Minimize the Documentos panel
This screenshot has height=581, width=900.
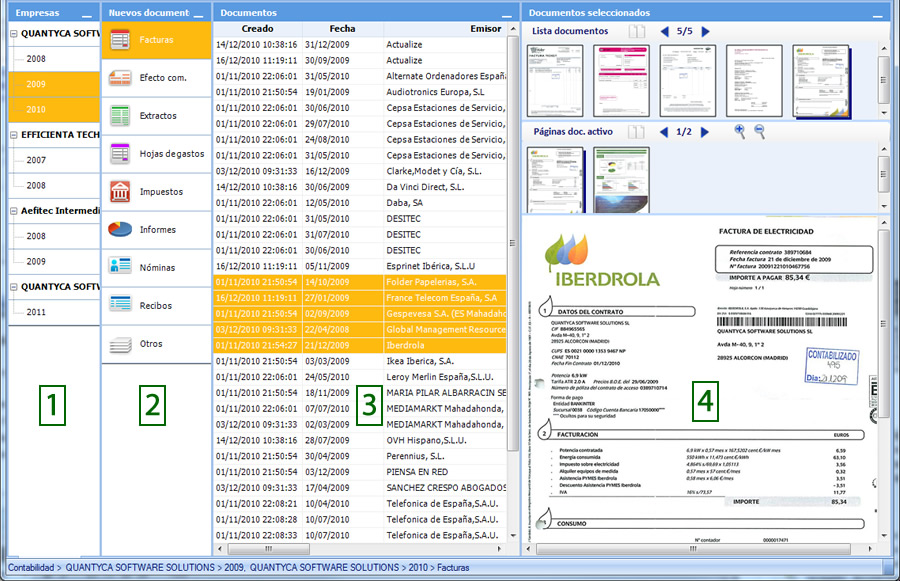point(506,15)
